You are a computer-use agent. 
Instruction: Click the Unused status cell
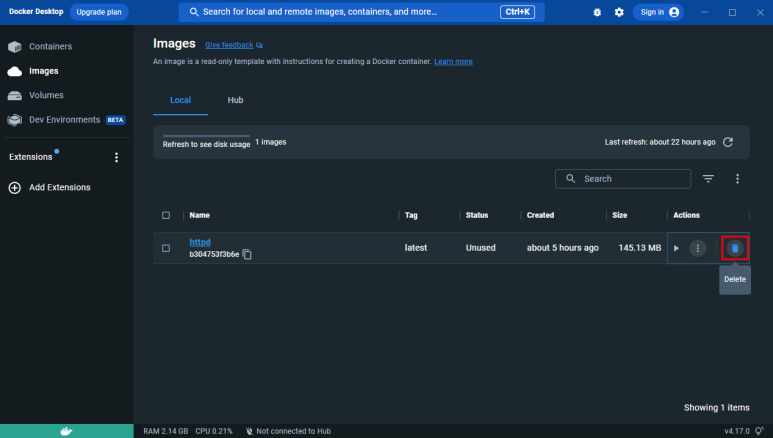480,248
